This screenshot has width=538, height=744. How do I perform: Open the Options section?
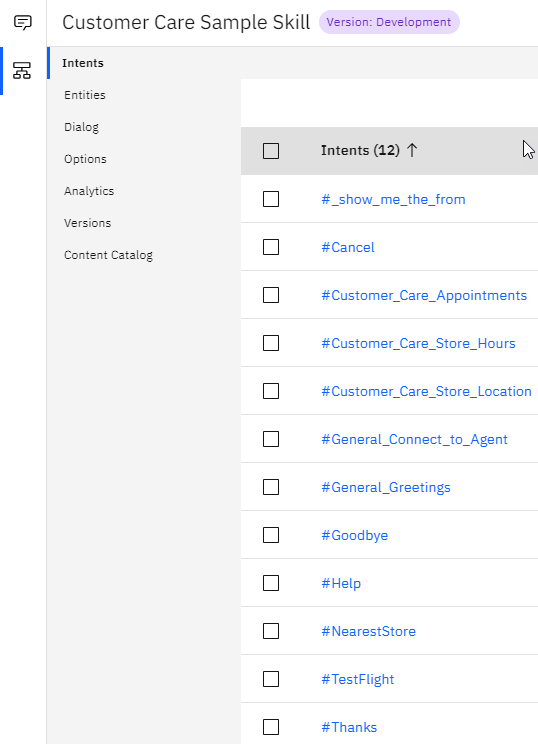[85, 159]
